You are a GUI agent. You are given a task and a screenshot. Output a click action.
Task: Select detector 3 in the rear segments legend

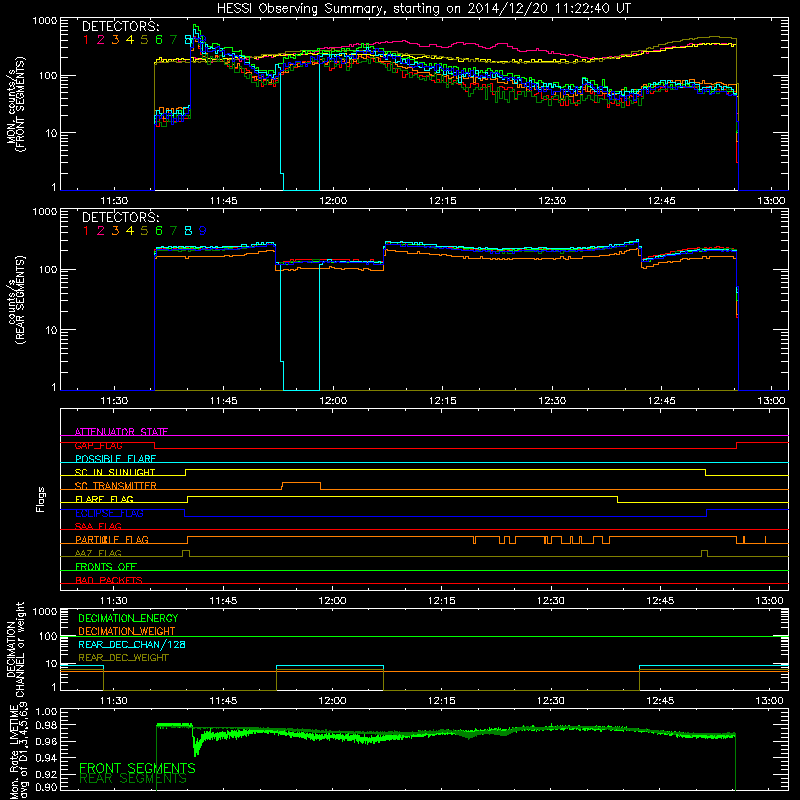(115, 231)
